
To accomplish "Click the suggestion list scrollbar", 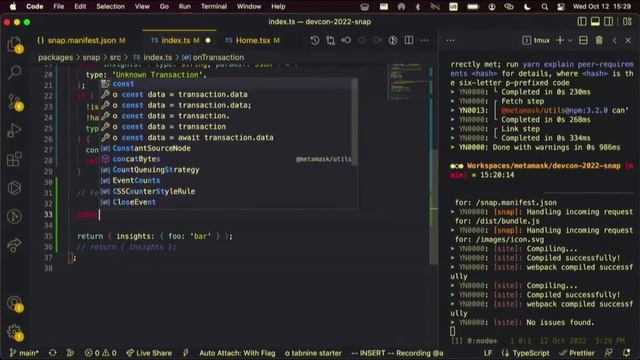I will 355,122.
